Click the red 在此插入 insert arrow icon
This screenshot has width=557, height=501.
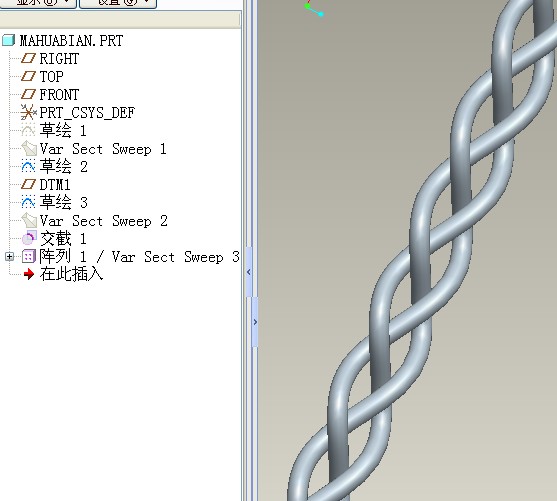(28, 274)
